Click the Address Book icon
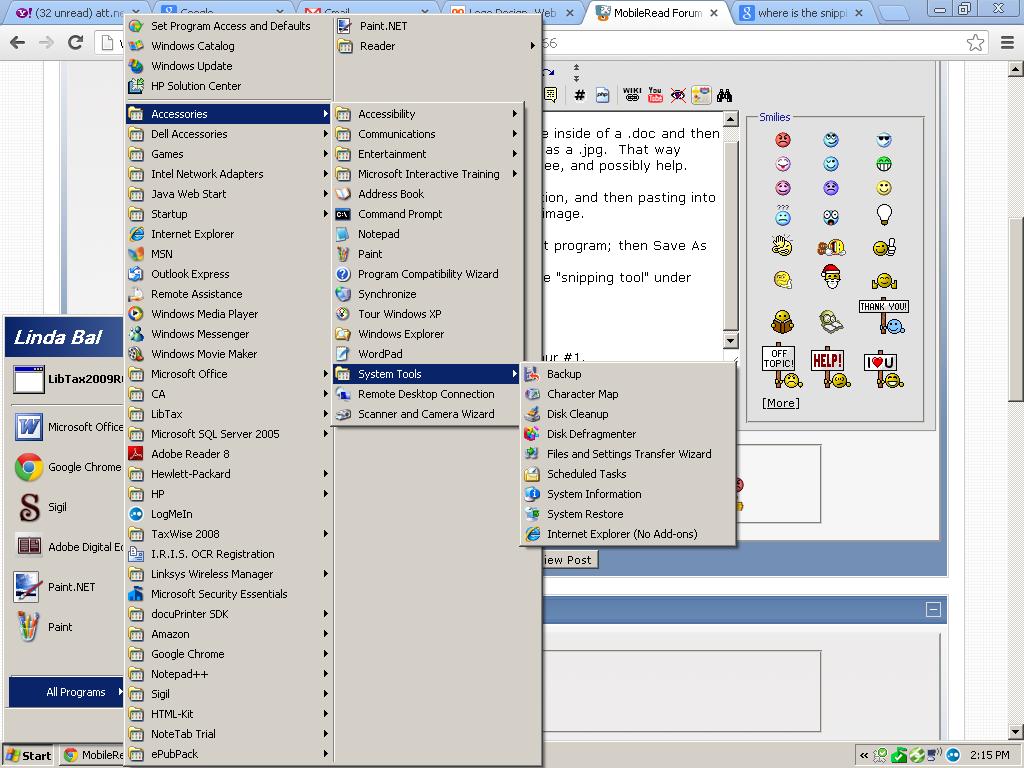This screenshot has height=768, width=1024. pyautogui.click(x=343, y=194)
